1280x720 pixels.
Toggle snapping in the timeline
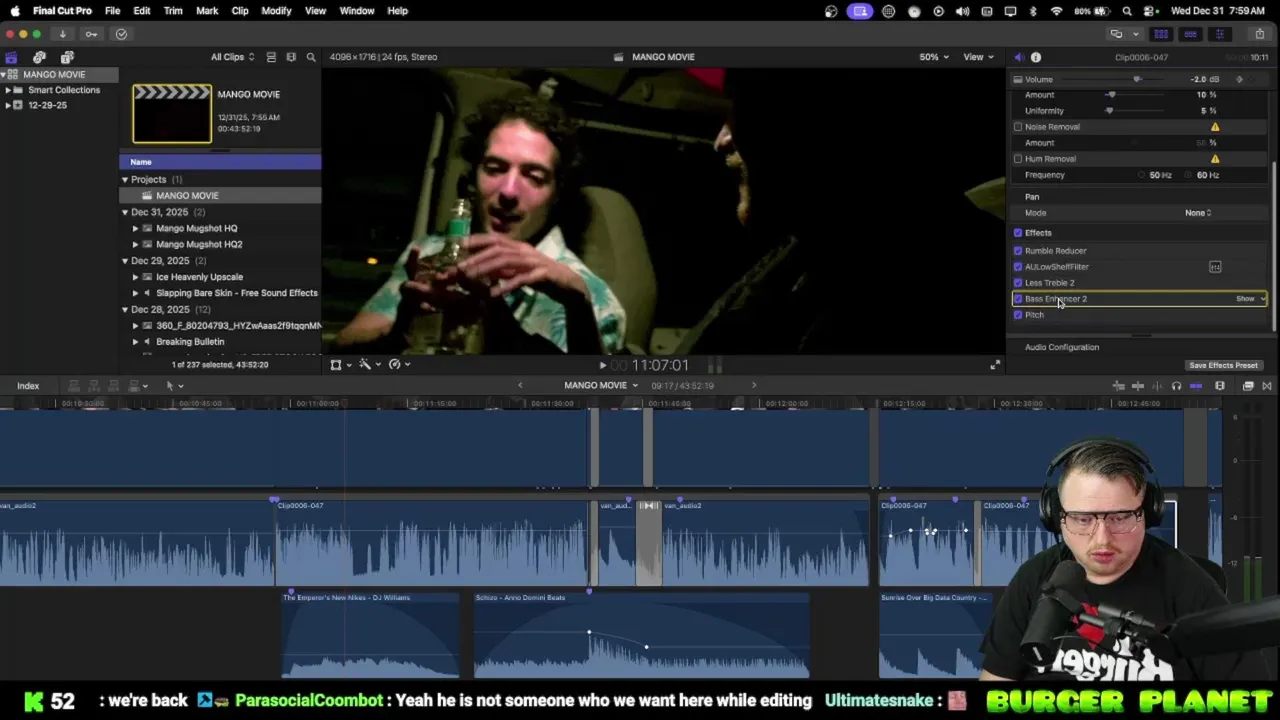[1196, 386]
